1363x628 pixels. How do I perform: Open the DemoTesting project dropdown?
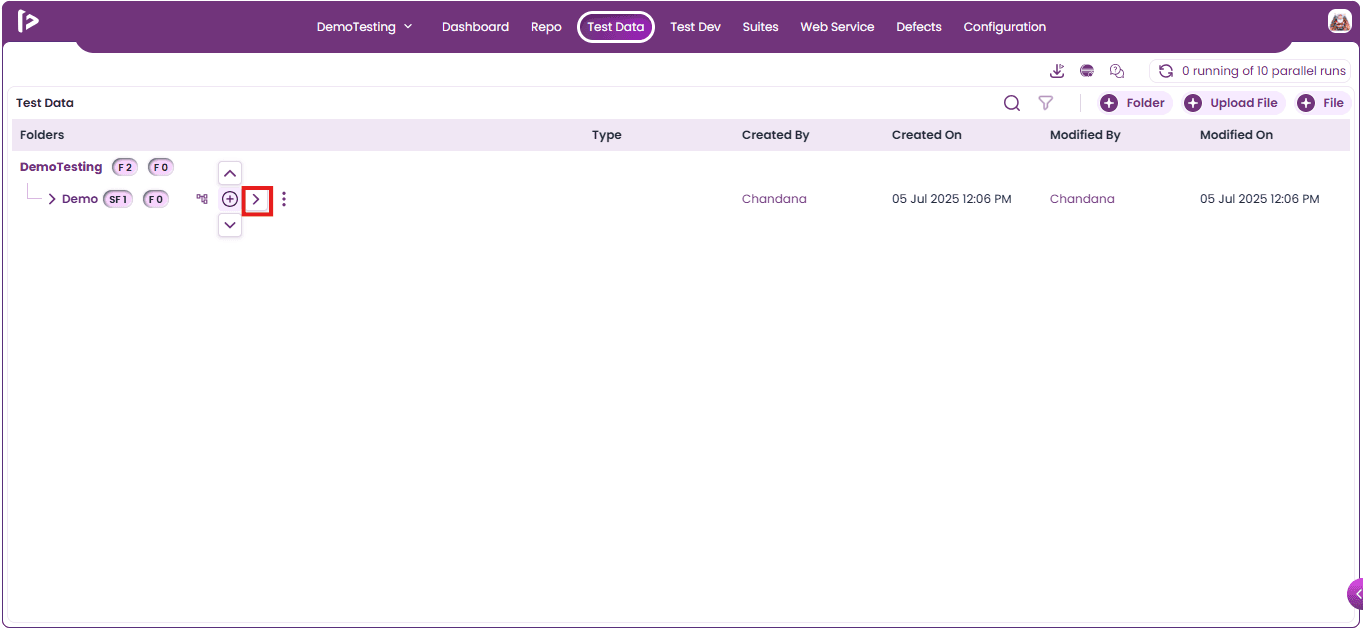point(365,27)
